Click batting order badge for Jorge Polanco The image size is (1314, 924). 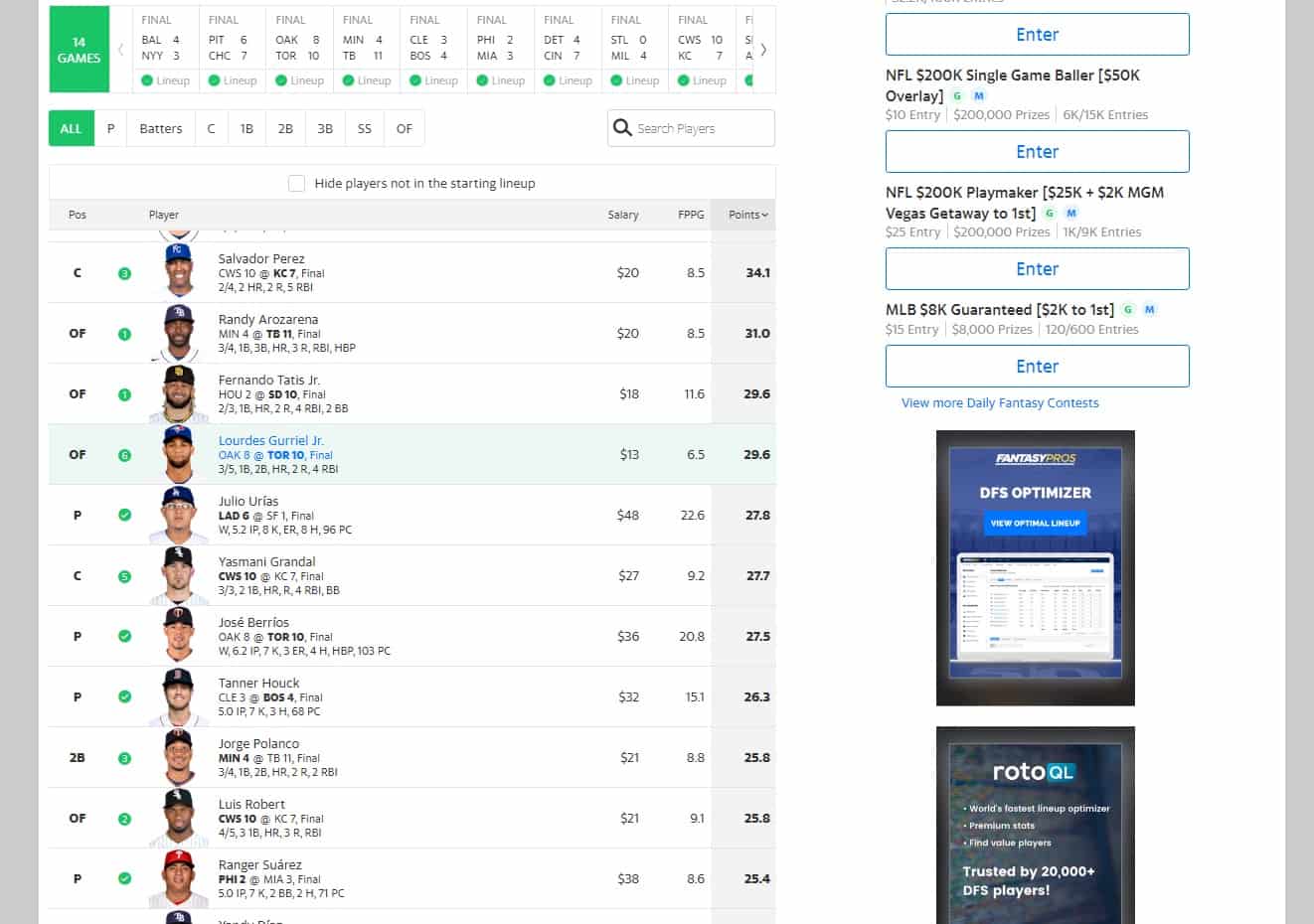pyautogui.click(x=124, y=758)
